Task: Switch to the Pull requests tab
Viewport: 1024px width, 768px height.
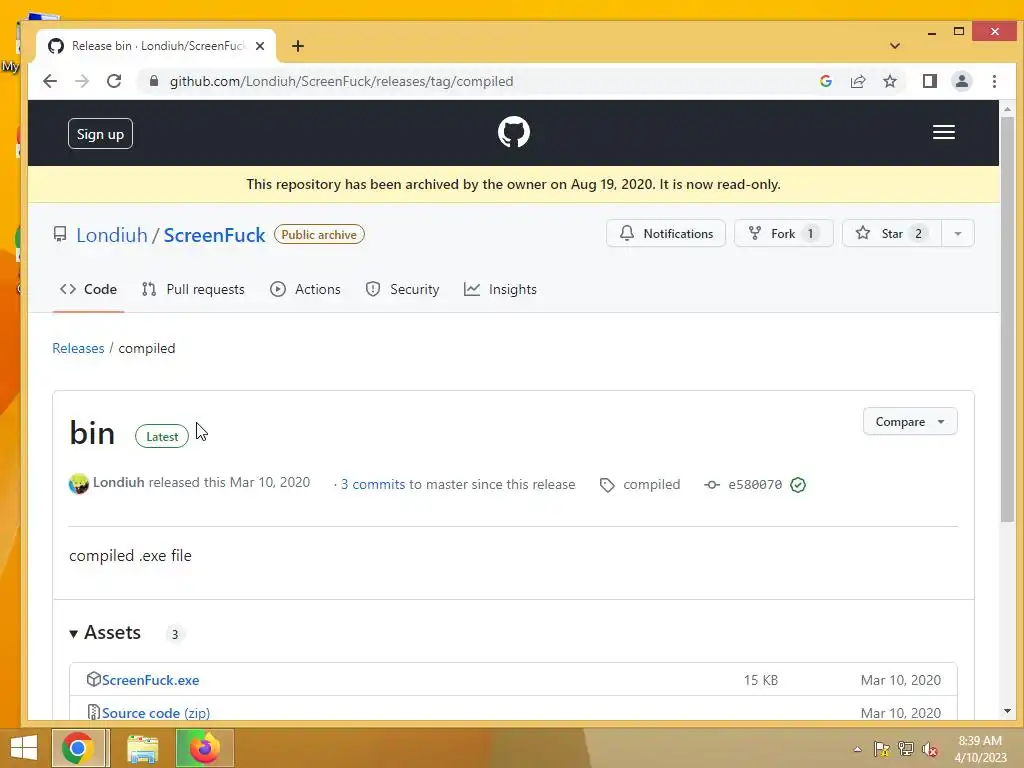Action: click(x=193, y=289)
